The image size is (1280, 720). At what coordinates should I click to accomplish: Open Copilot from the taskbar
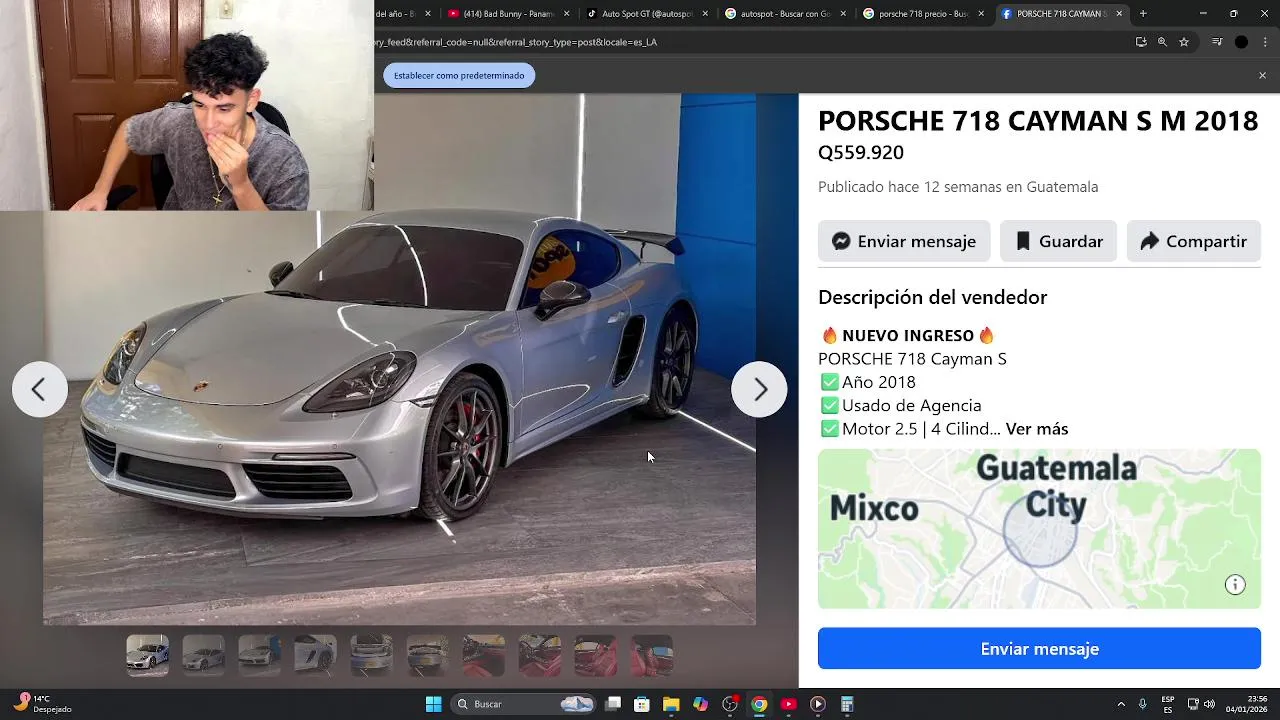pos(700,704)
